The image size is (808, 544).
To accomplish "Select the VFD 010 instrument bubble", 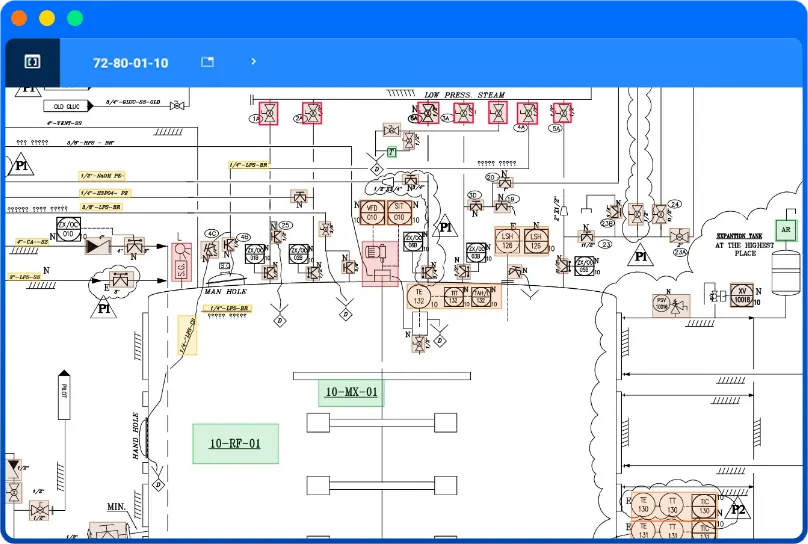I will 372,212.
